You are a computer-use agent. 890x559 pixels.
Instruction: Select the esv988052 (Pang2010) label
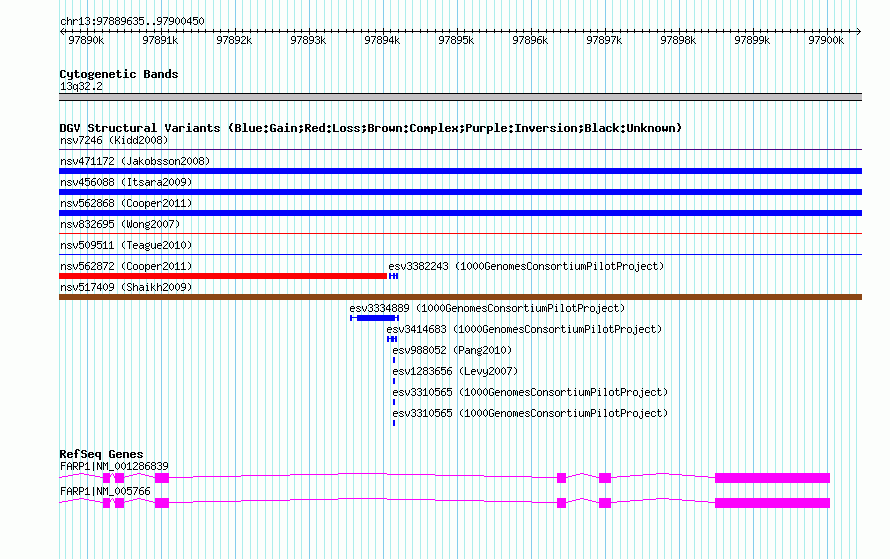pos(452,350)
